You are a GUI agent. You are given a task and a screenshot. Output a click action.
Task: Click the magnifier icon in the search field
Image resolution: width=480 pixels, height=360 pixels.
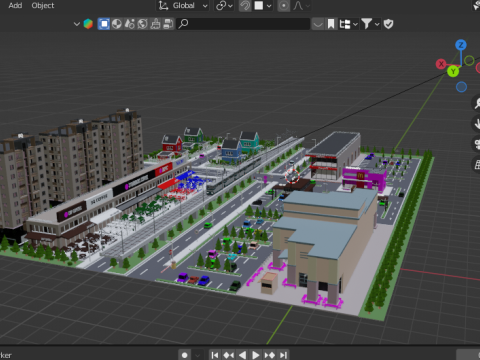click(183, 24)
